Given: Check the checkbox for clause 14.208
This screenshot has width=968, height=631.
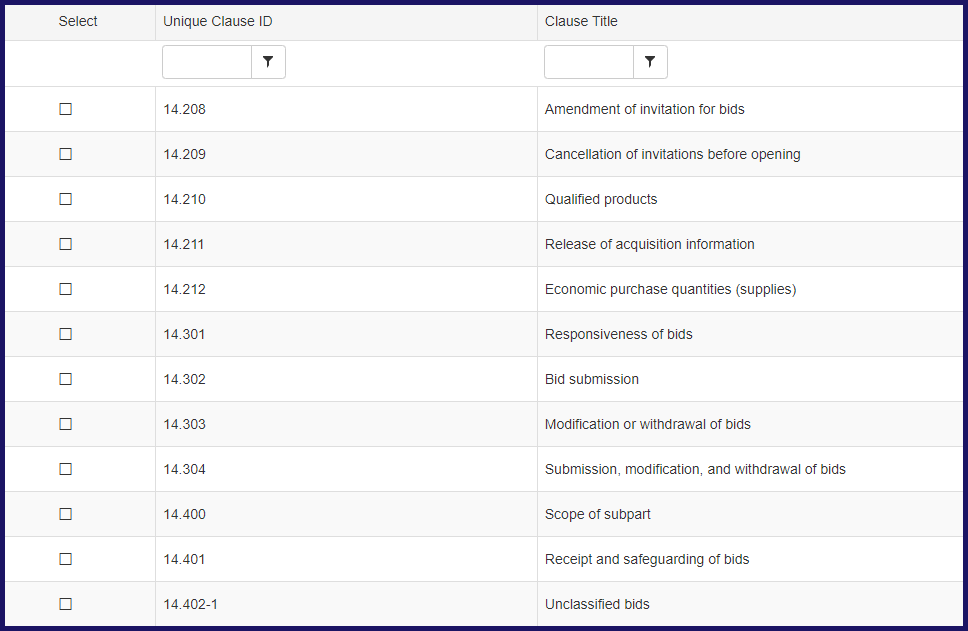Looking at the screenshot, I should point(66,108).
